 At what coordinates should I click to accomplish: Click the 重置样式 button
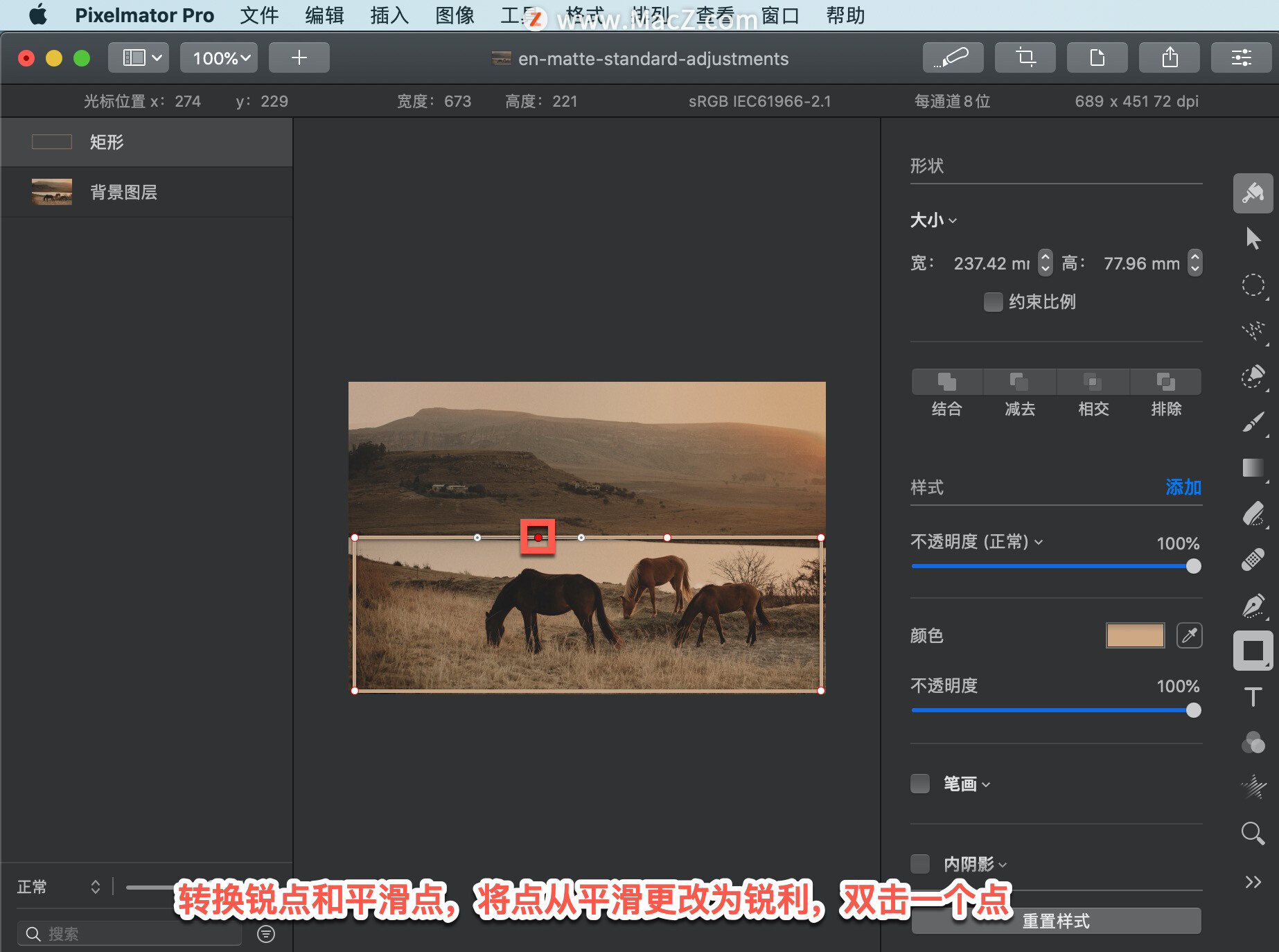coord(1056,922)
